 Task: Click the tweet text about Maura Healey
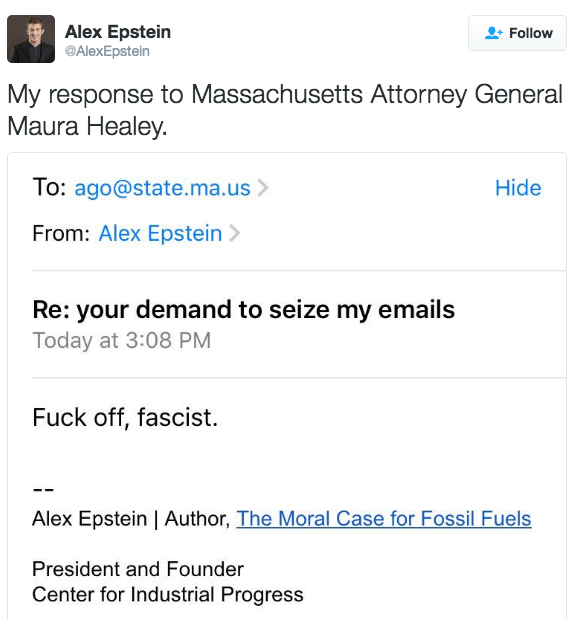285,110
